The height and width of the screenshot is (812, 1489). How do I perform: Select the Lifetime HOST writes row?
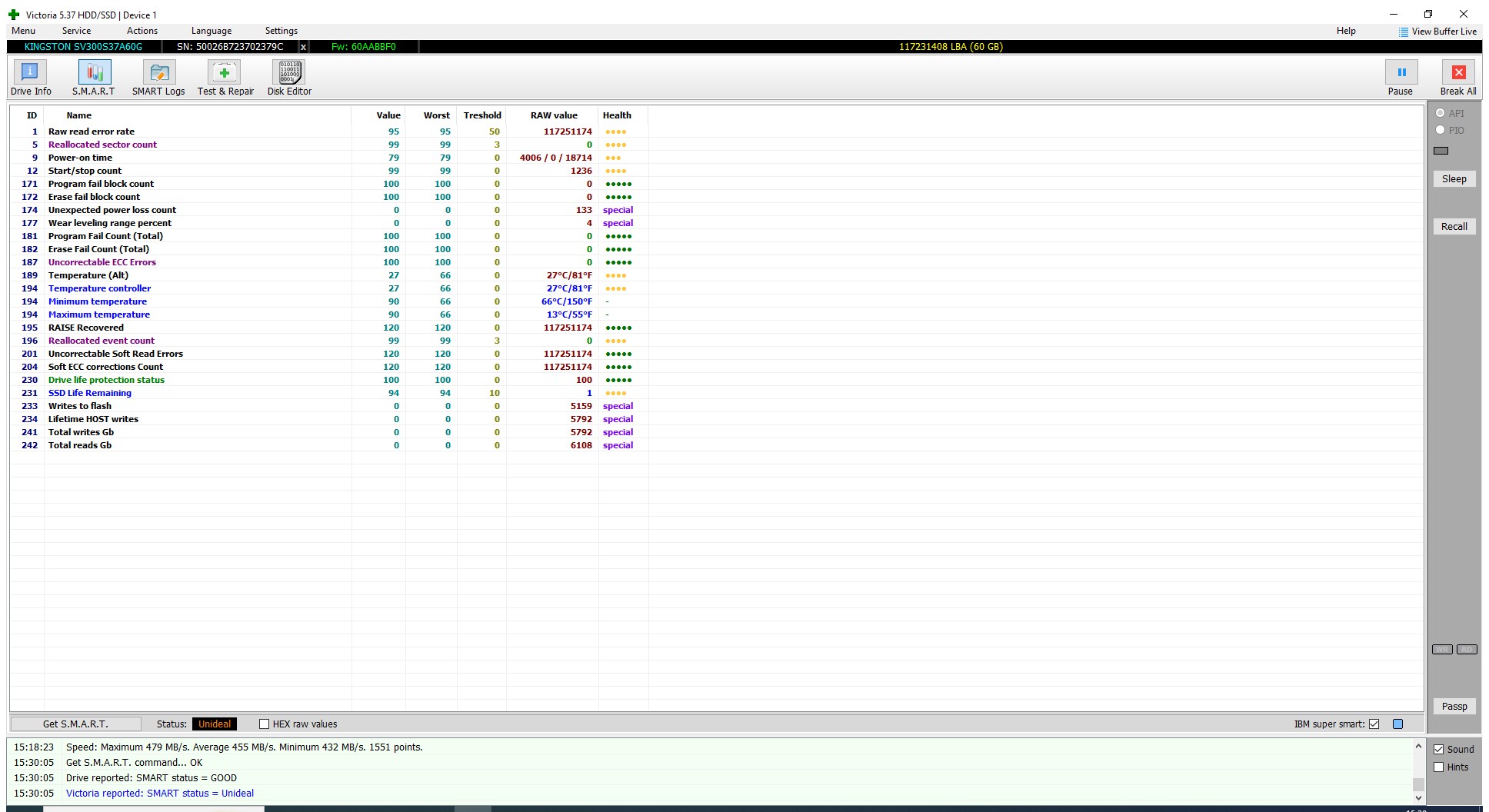pyautogui.click(x=329, y=419)
